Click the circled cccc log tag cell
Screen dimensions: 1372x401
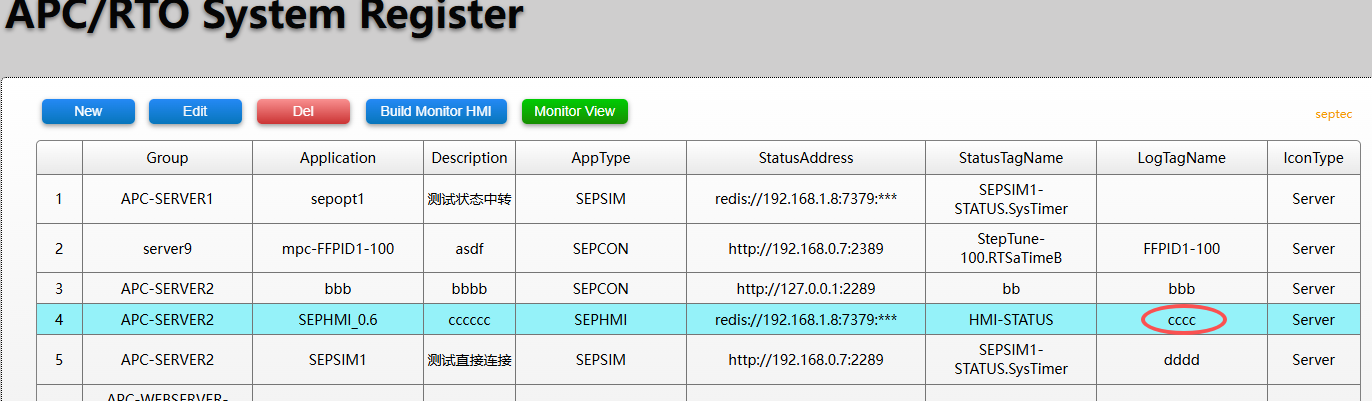tap(1183, 320)
